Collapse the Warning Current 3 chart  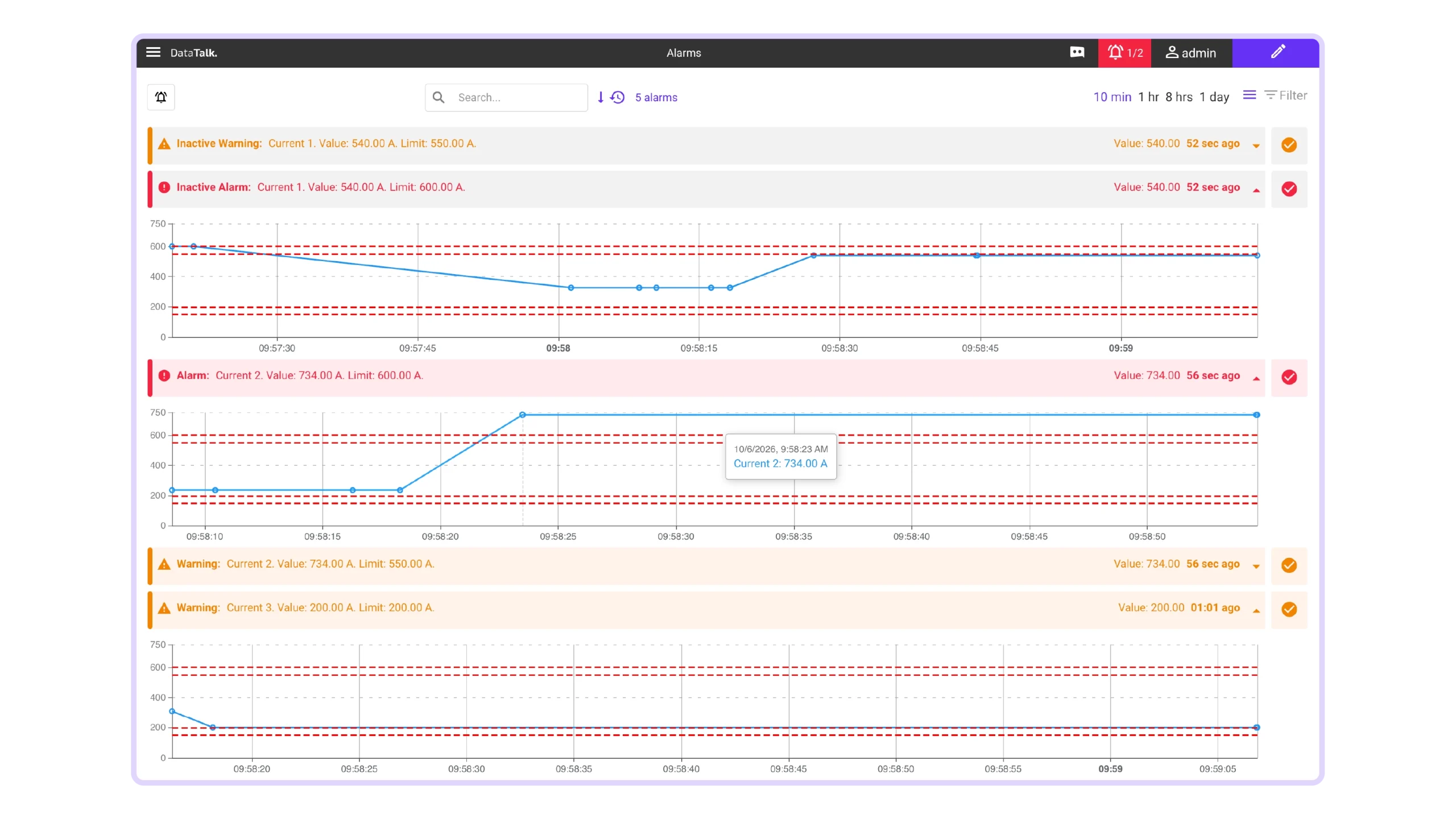click(1256, 610)
